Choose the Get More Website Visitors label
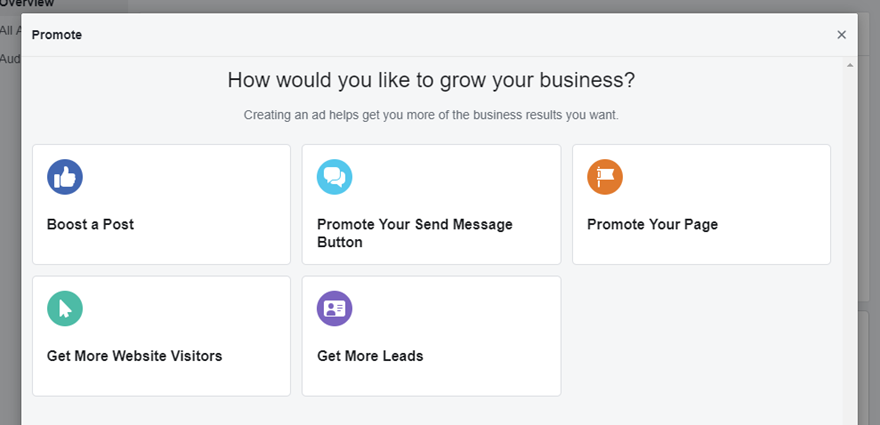 pyautogui.click(x=134, y=356)
